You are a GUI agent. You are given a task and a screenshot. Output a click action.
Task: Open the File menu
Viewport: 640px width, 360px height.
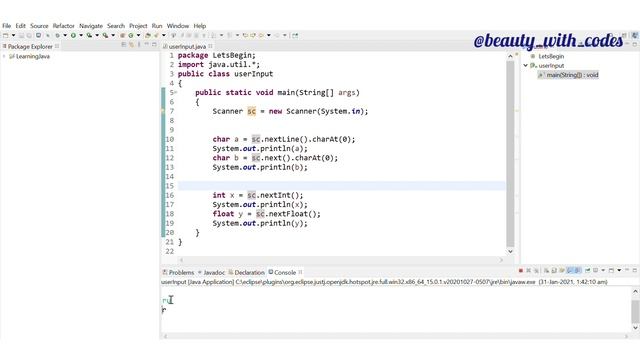pos(7,26)
